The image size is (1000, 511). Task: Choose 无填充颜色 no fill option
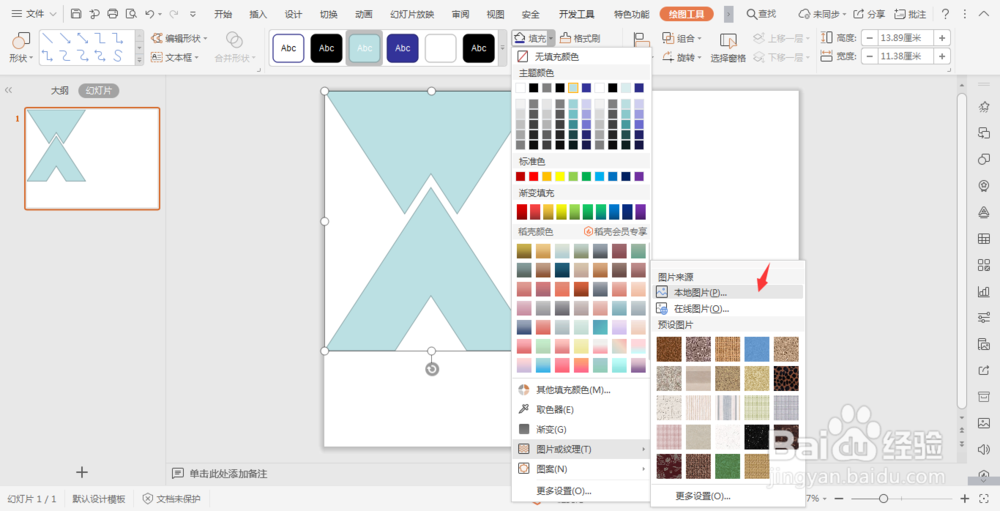click(580, 57)
